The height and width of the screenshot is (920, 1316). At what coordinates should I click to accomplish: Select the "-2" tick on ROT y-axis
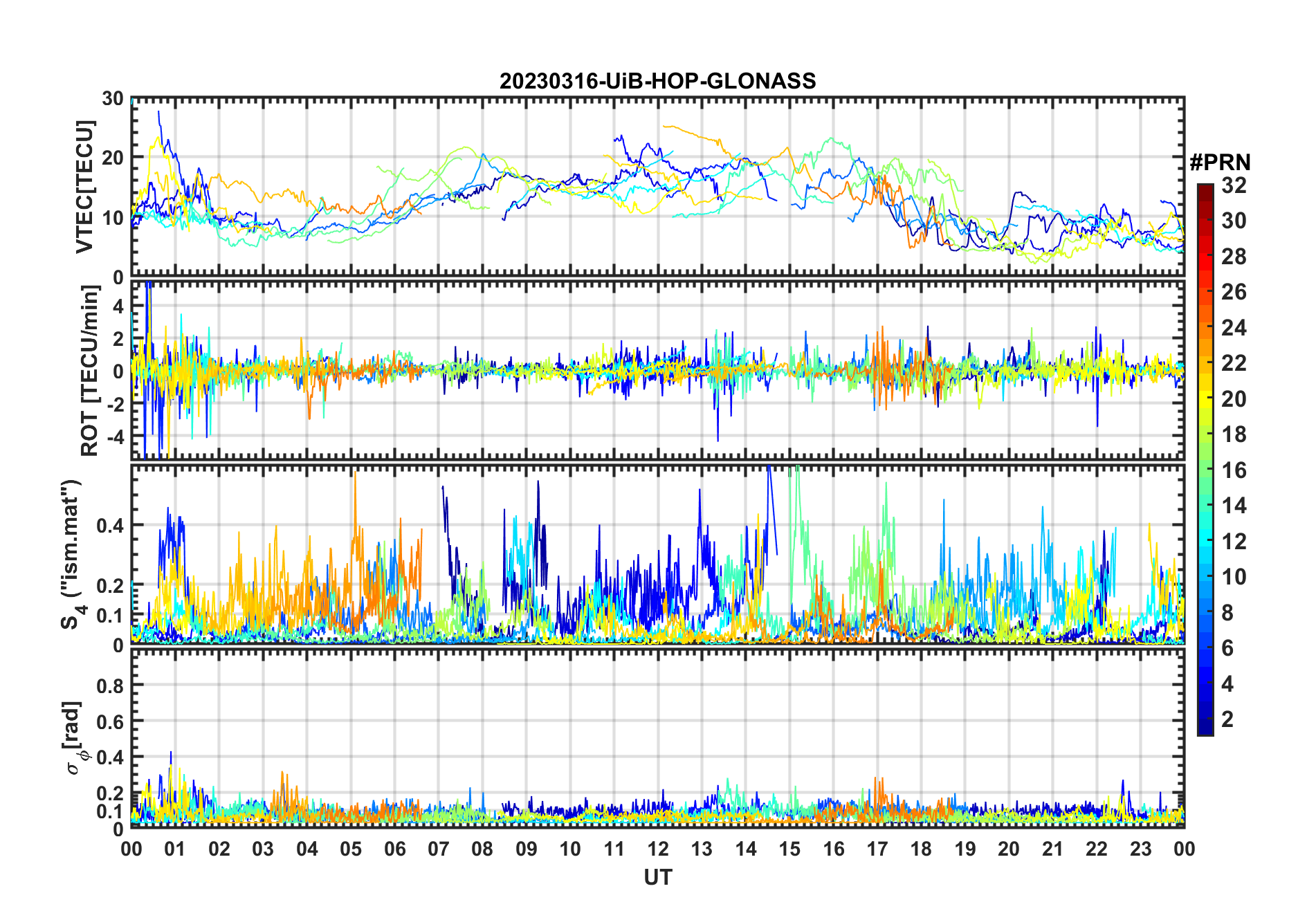(x=116, y=404)
